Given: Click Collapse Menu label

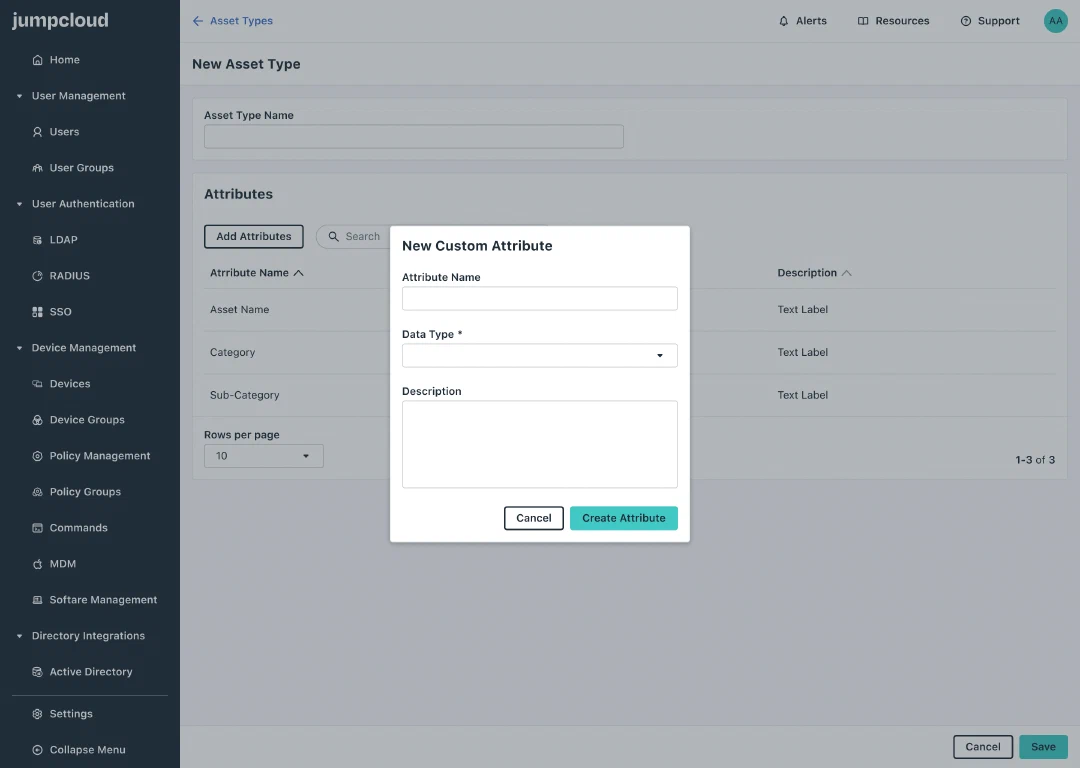Looking at the screenshot, I should click(87, 750).
